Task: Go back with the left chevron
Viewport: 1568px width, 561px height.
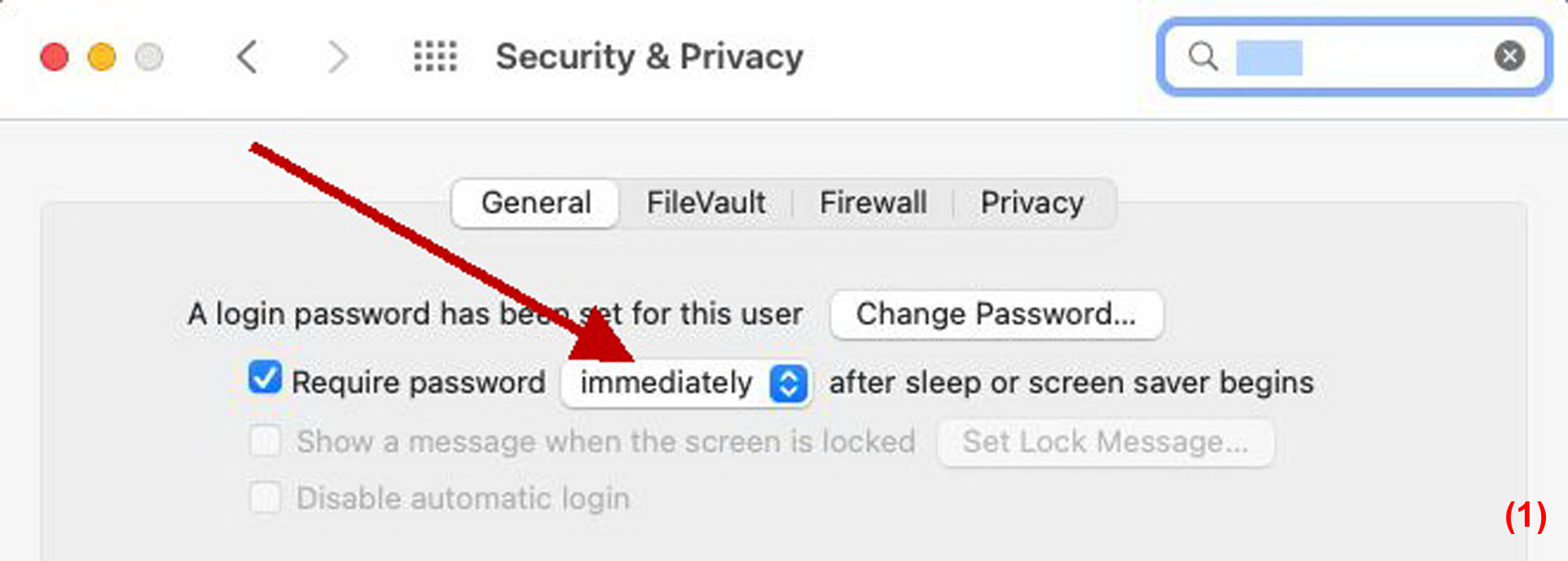Action: 247,57
